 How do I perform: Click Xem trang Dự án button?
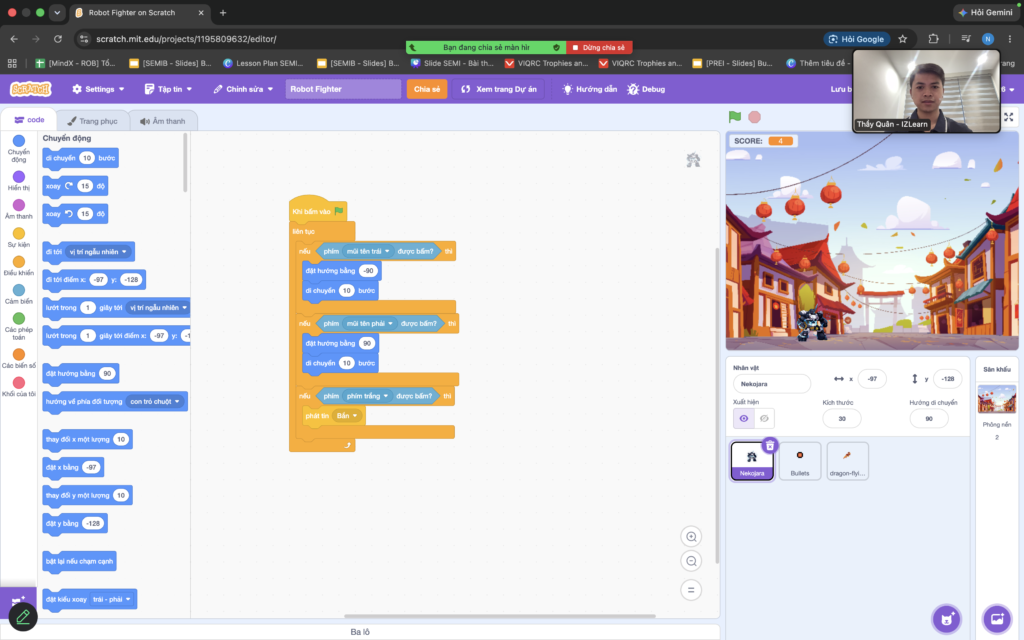coord(499,89)
